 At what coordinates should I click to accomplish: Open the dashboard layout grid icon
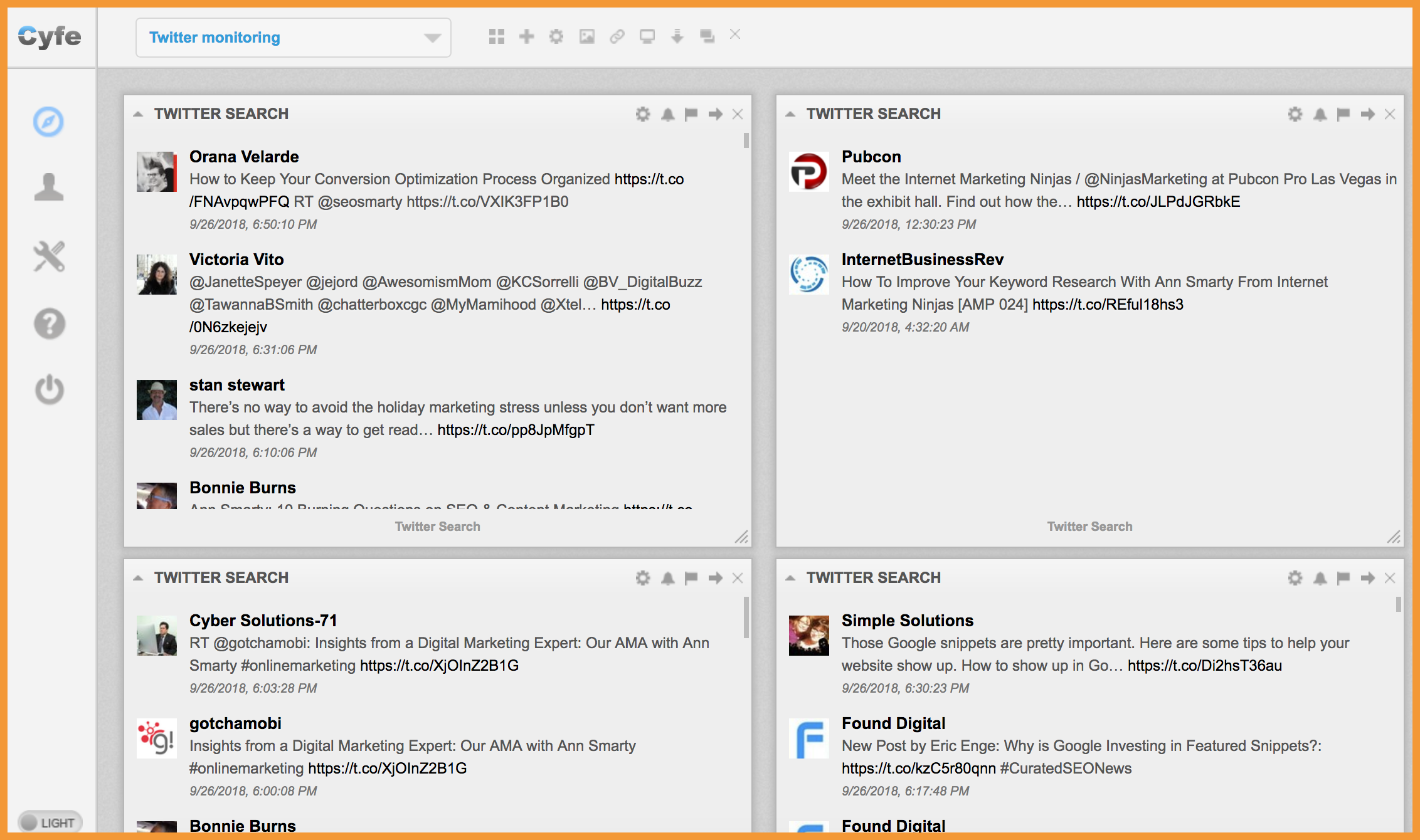point(497,36)
